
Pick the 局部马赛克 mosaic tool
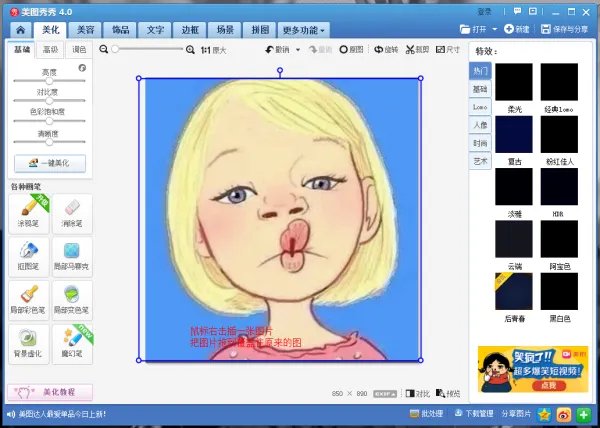71,256
